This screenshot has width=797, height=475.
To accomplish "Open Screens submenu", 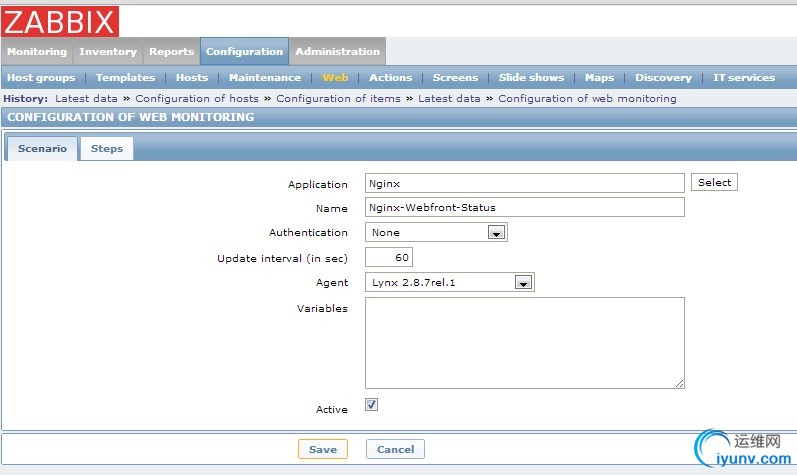I will [x=455, y=78].
